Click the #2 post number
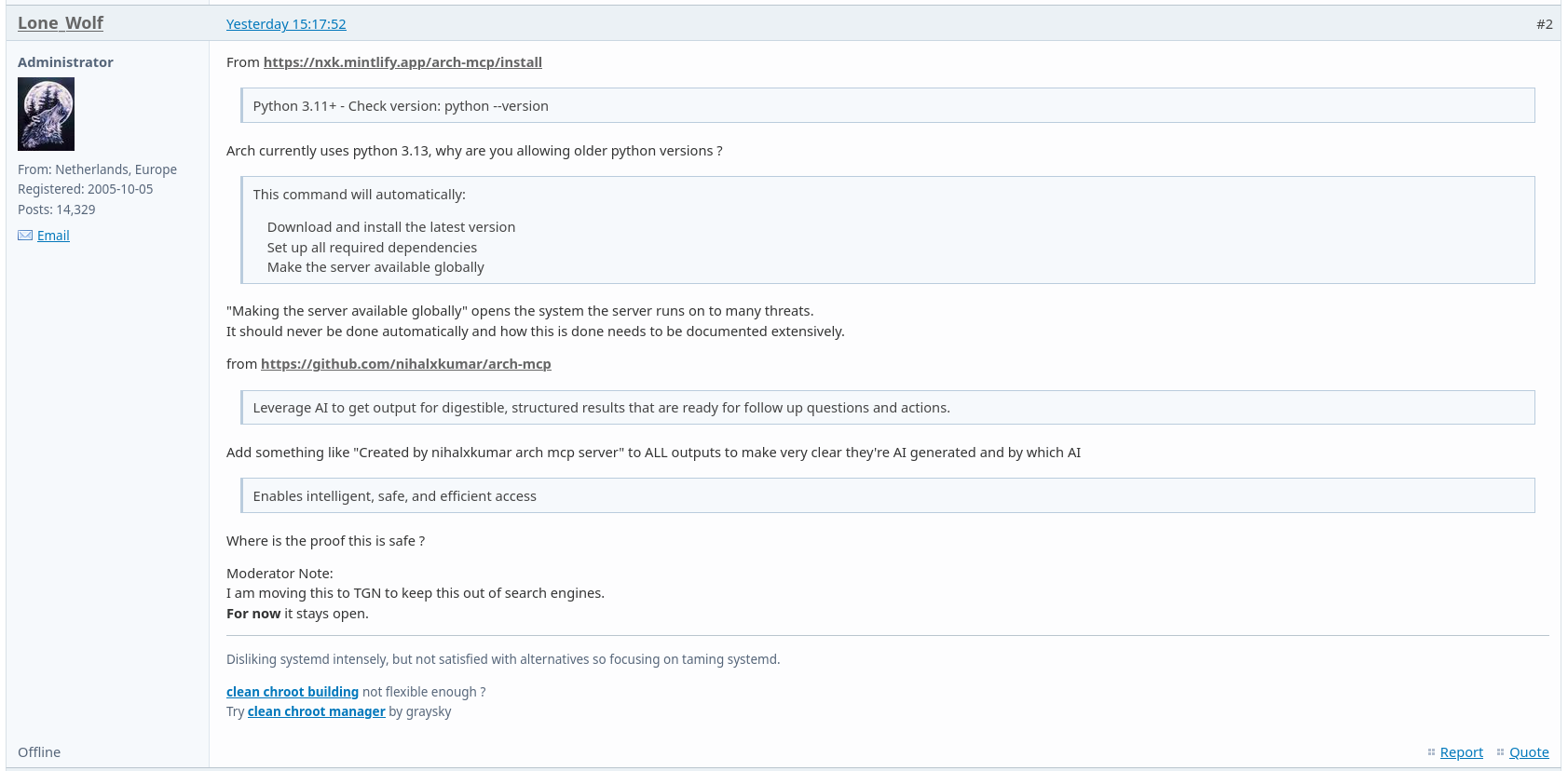The width and height of the screenshot is (1568, 771). coord(1544,24)
